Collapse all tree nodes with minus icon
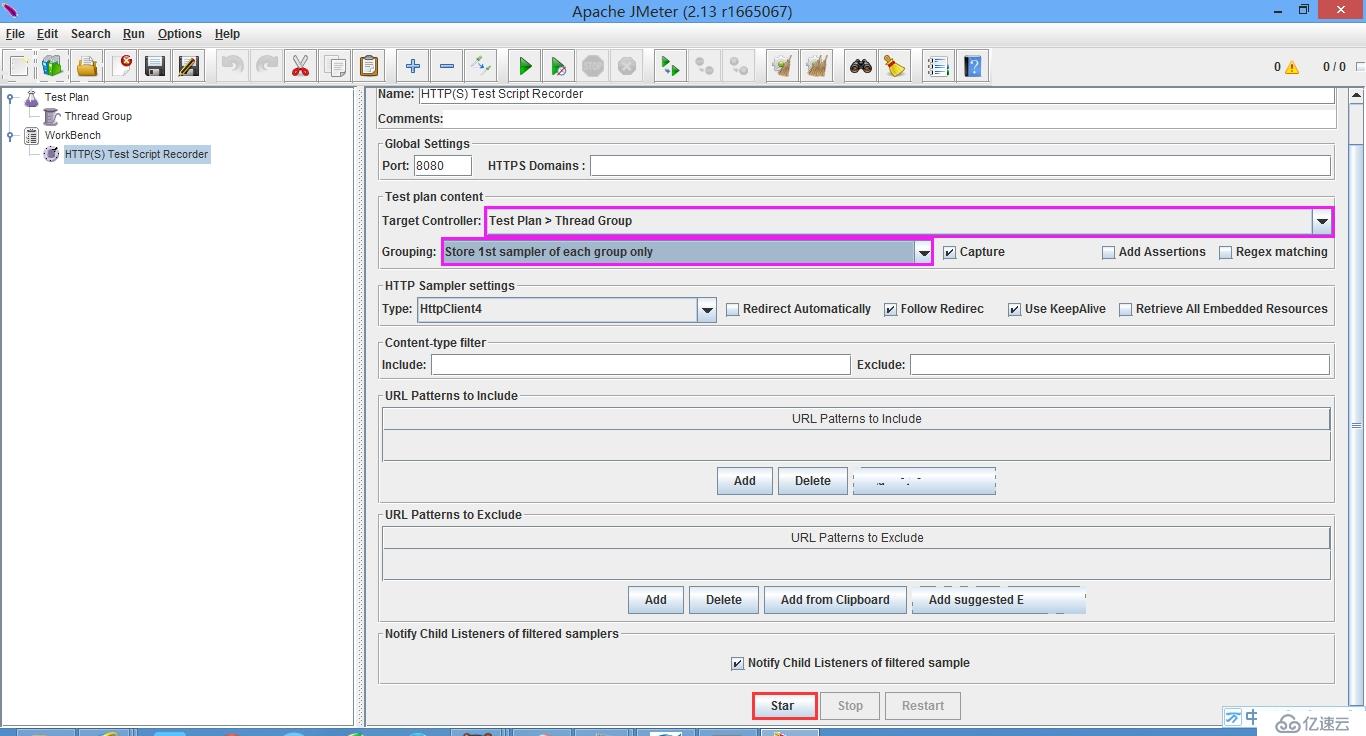 point(447,67)
